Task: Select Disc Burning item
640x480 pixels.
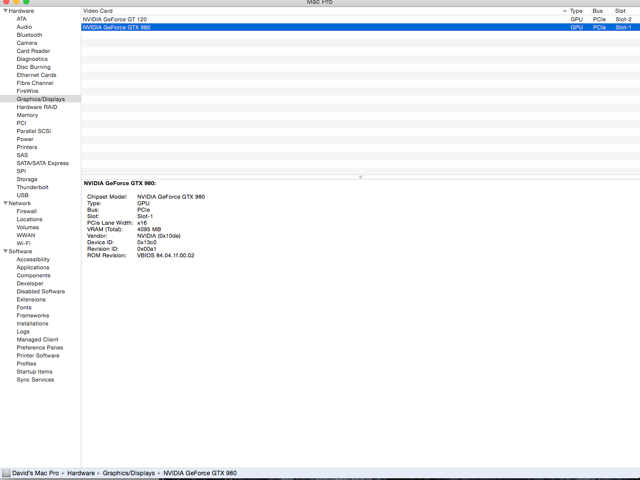Action: tap(33, 67)
